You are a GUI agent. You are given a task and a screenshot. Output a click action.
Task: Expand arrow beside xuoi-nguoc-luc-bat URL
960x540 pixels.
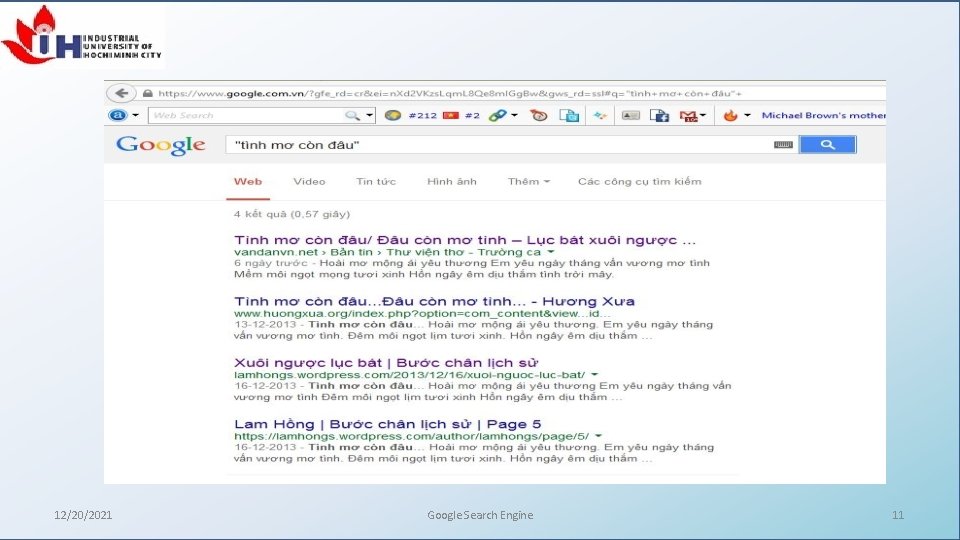594,374
